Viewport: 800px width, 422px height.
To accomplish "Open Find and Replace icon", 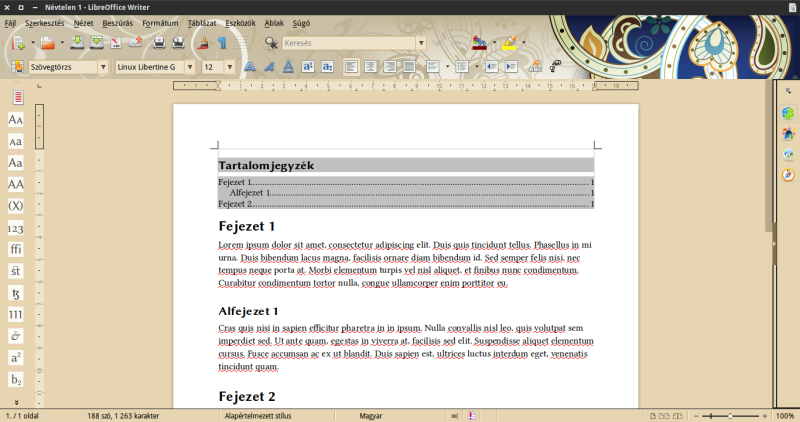I will point(271,43).
